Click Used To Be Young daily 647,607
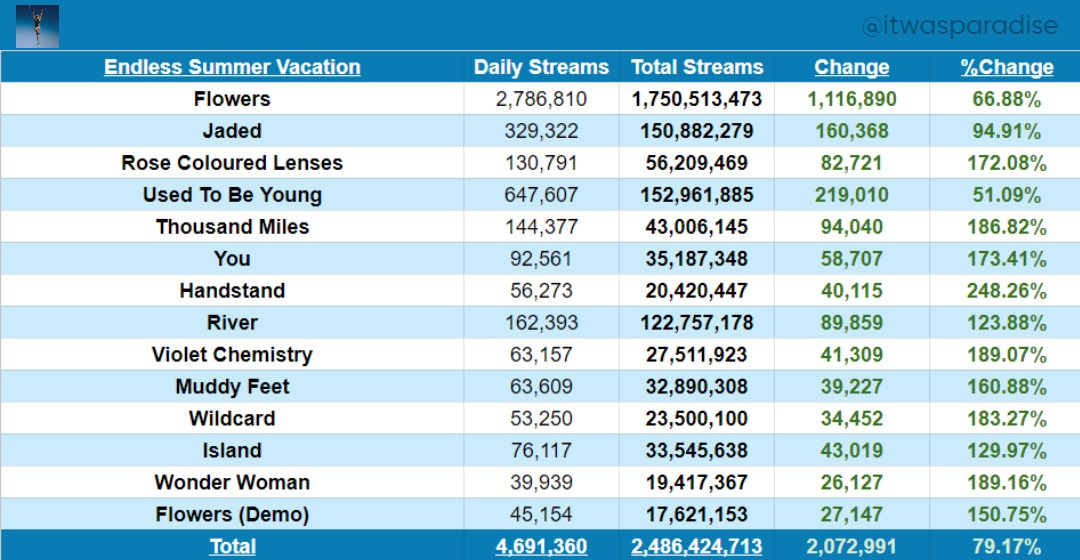Image resolution: width=1080 pixels, height=560 pixels. tap(541, 195)
